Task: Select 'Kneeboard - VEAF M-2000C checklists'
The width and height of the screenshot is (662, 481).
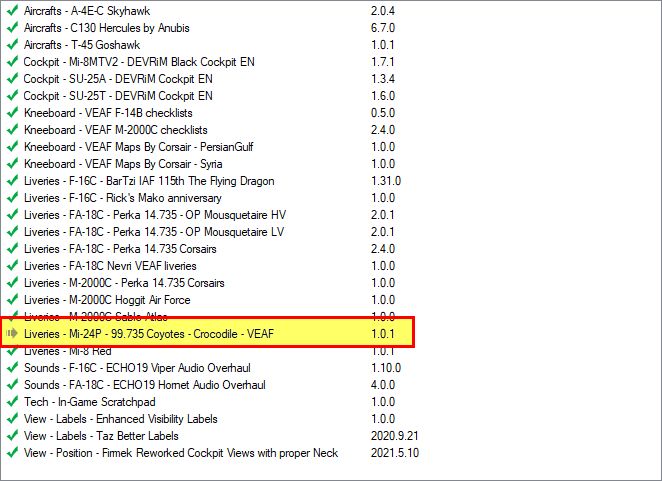Action: coord(116,130)
